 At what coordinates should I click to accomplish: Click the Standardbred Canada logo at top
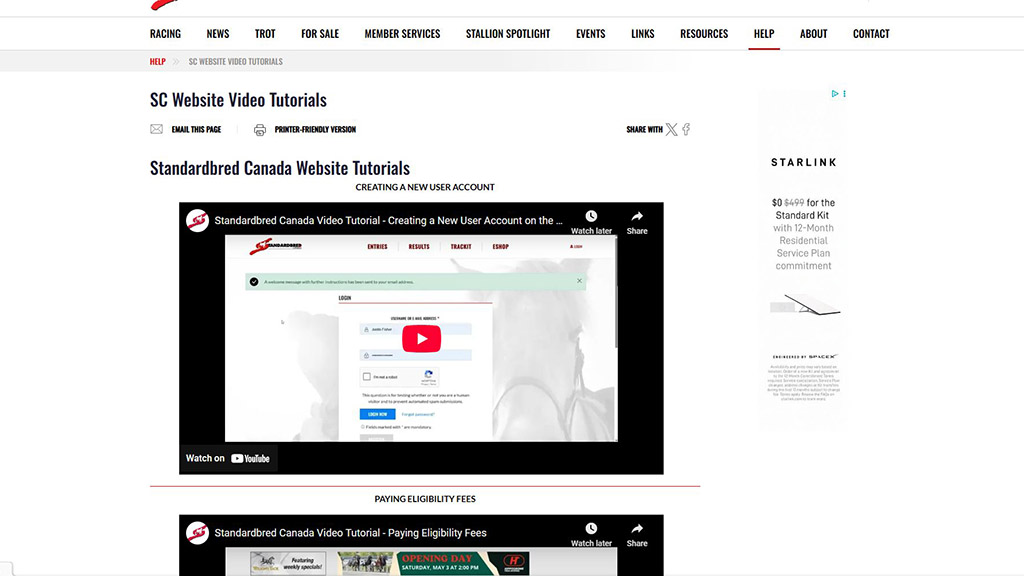pyautogui.click(x=165, y=5)
